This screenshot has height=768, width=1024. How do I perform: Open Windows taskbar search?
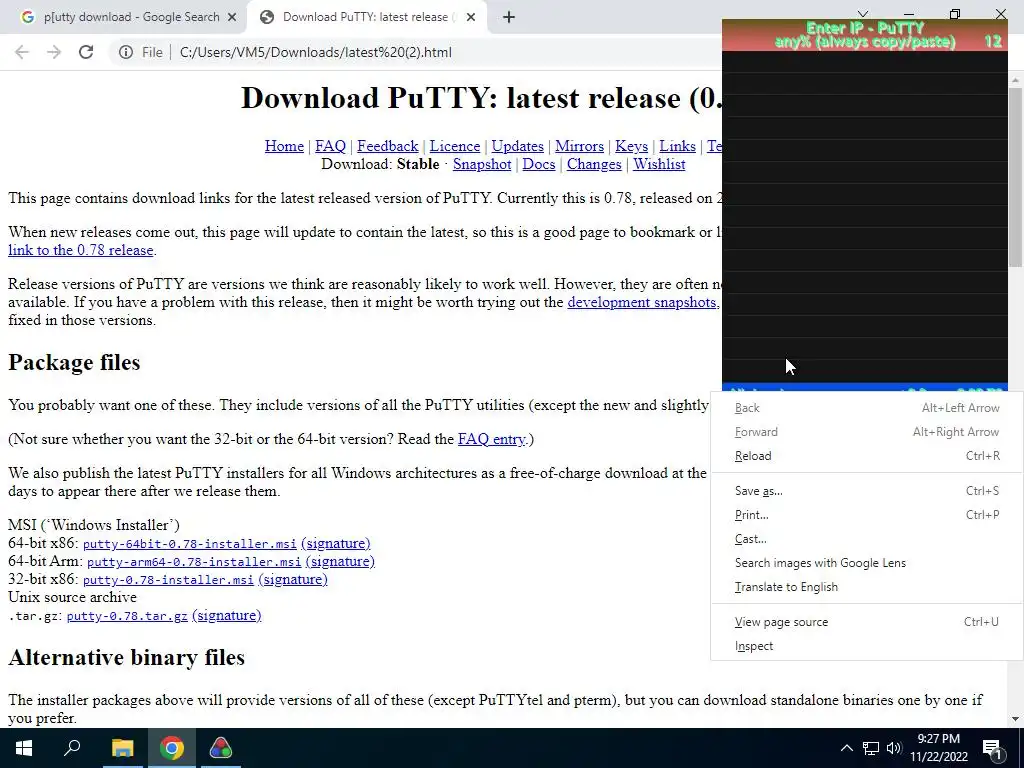coord(72,748)
